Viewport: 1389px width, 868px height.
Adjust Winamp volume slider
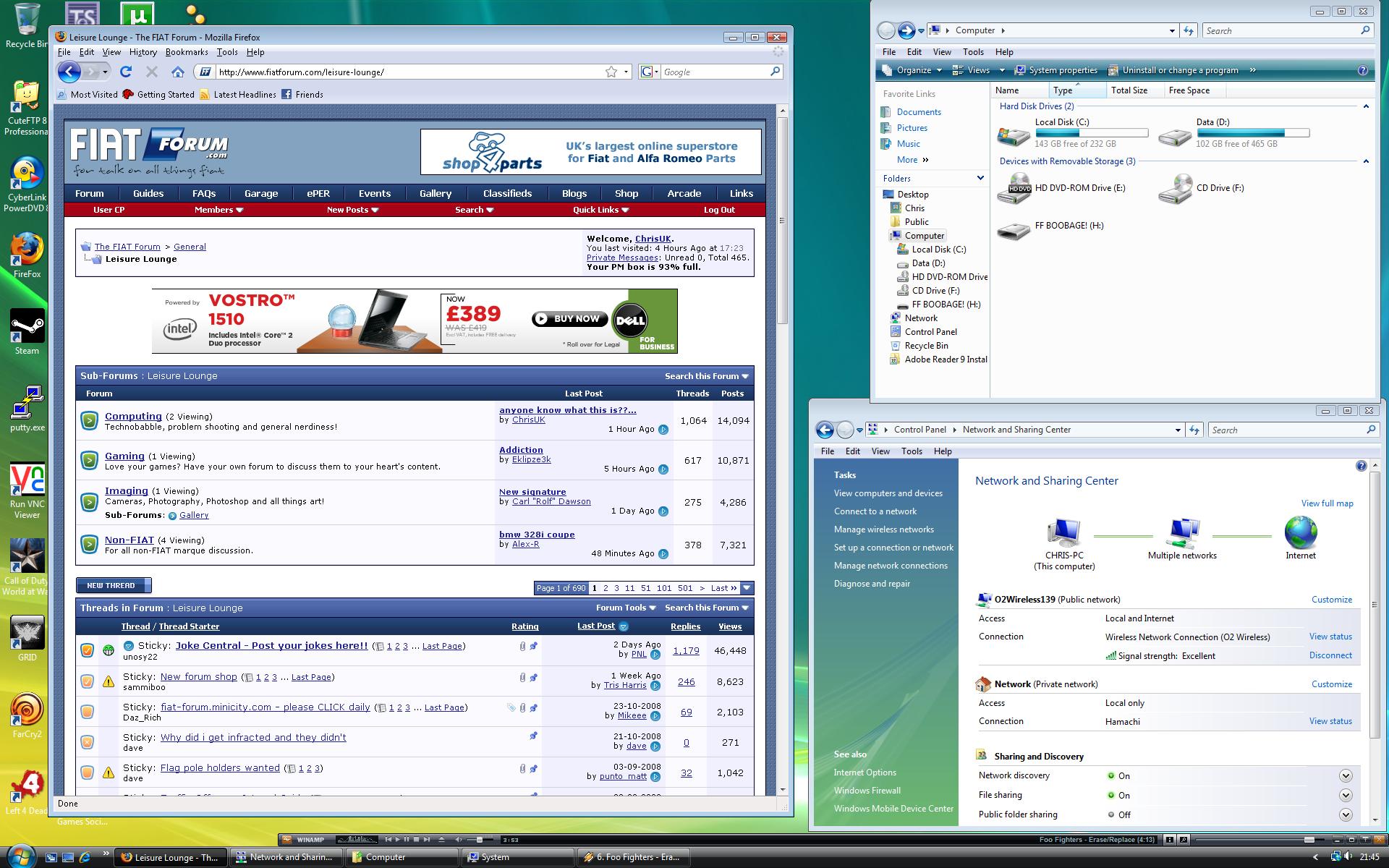[480, 840]
